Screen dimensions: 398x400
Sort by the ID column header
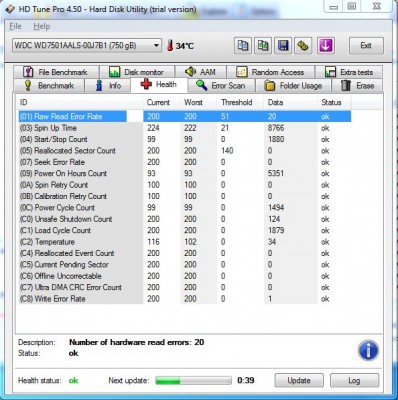pyautogui.click(x=80, y=102)
